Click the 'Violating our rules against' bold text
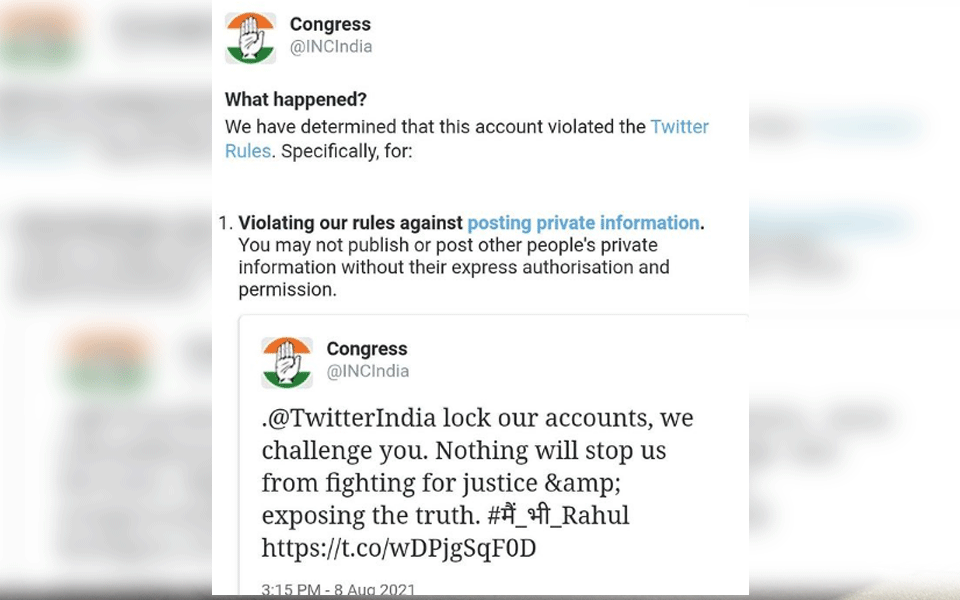Image resolution: width=960 pixels, height=600 pixels. pyautogui.click(x=350, y=223)
